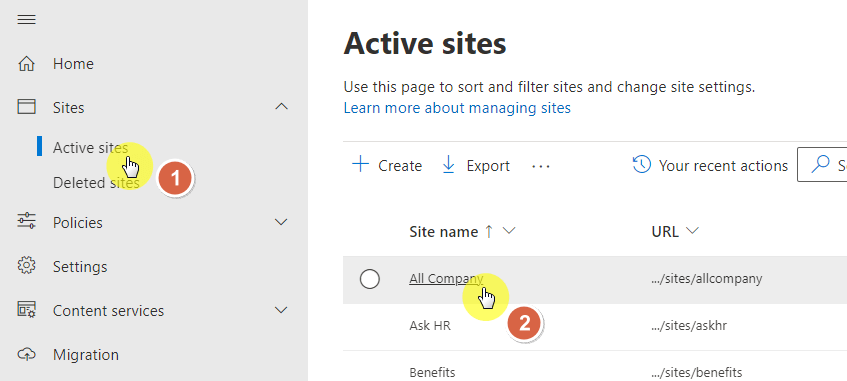This screenshot has height=381, width=847.
Task: Click the Home house icon
Action: tap(26, 64)
